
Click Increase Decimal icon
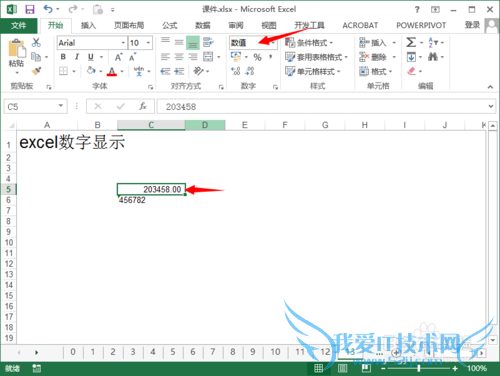(236, 71)
